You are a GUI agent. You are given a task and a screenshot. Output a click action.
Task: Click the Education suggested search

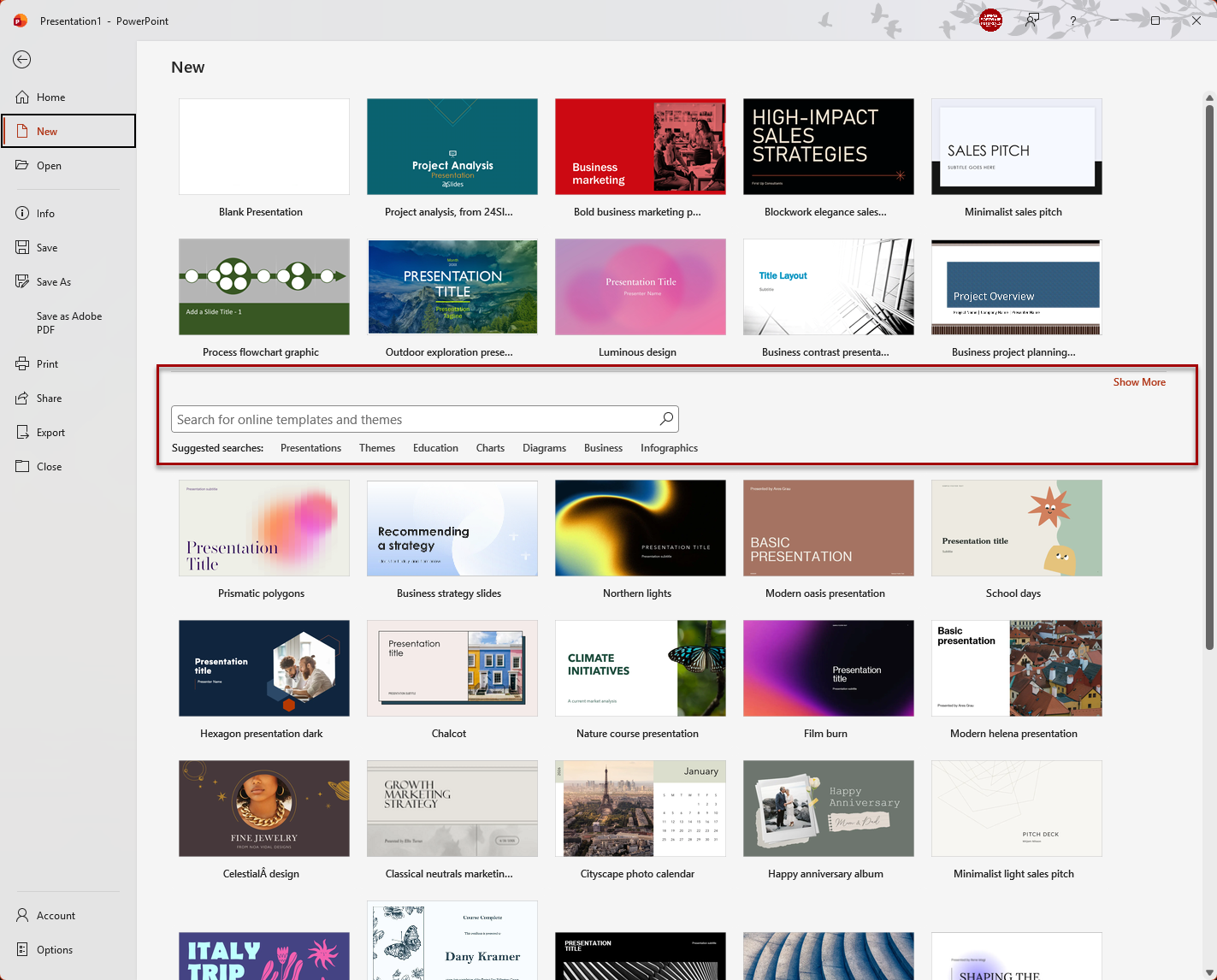point(435,447)
